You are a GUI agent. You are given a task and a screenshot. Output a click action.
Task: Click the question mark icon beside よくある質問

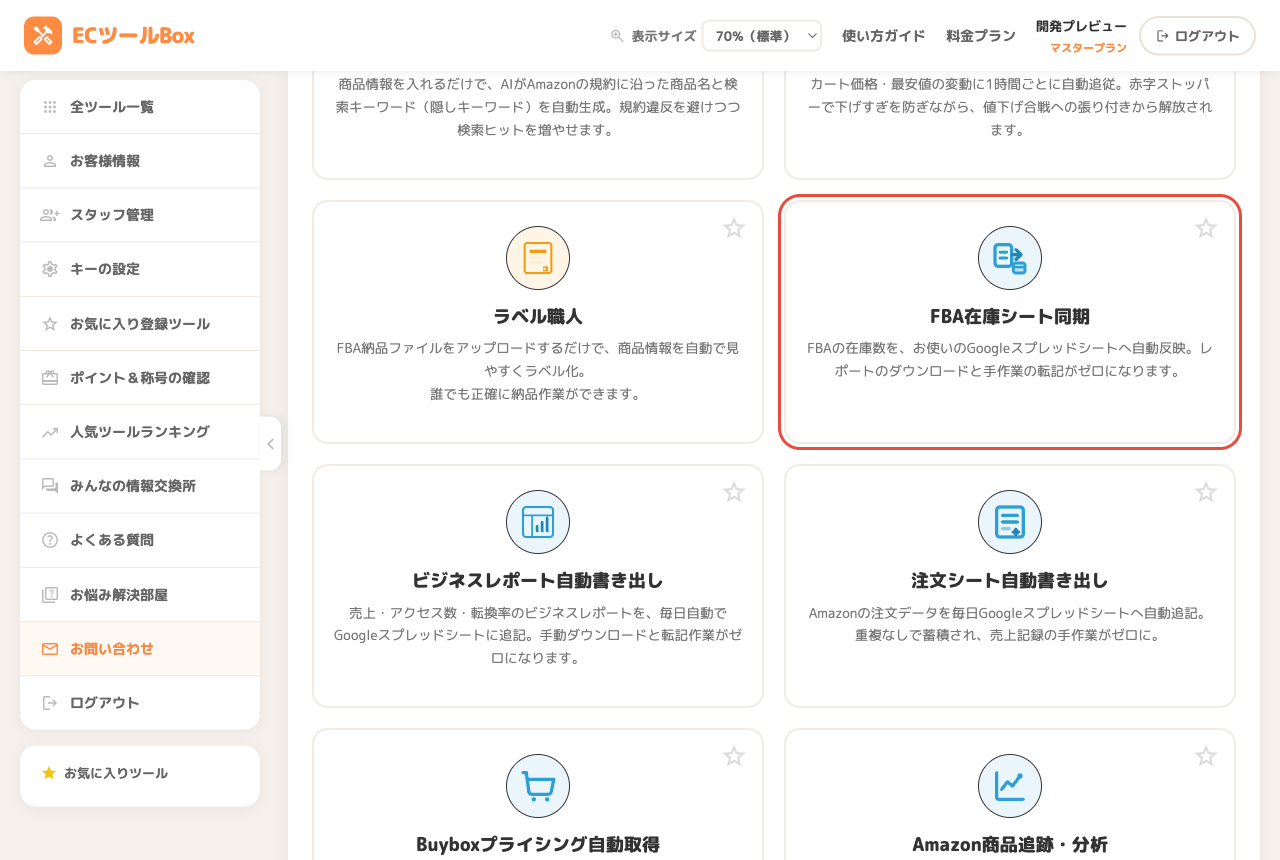tap(50, 540)
